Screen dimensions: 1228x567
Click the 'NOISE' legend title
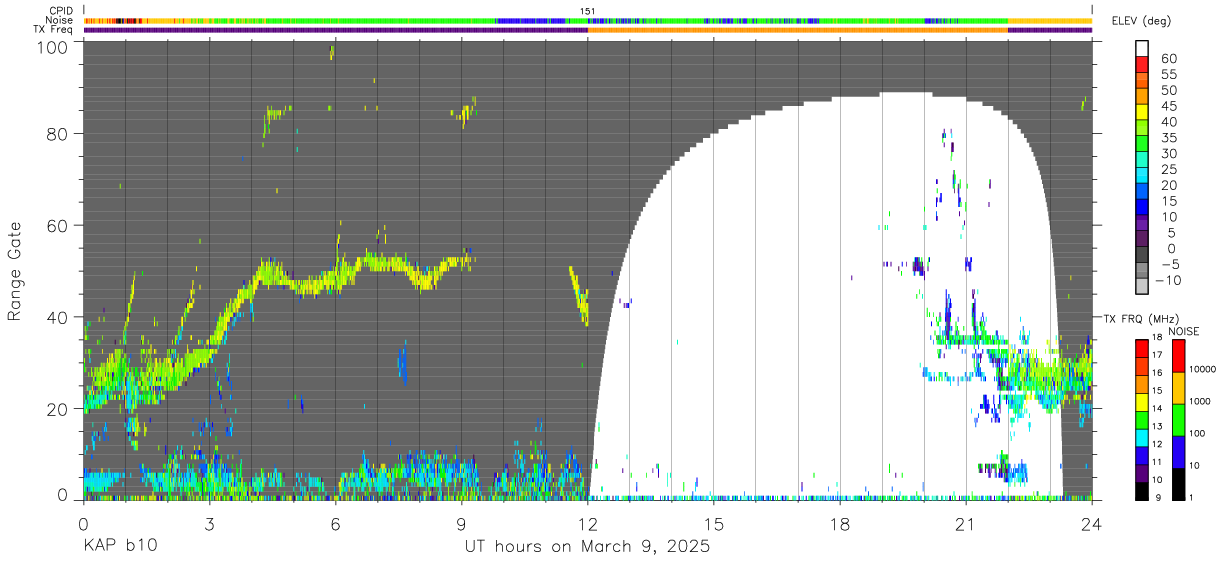pyautogui.click(x=1183, y=331)
